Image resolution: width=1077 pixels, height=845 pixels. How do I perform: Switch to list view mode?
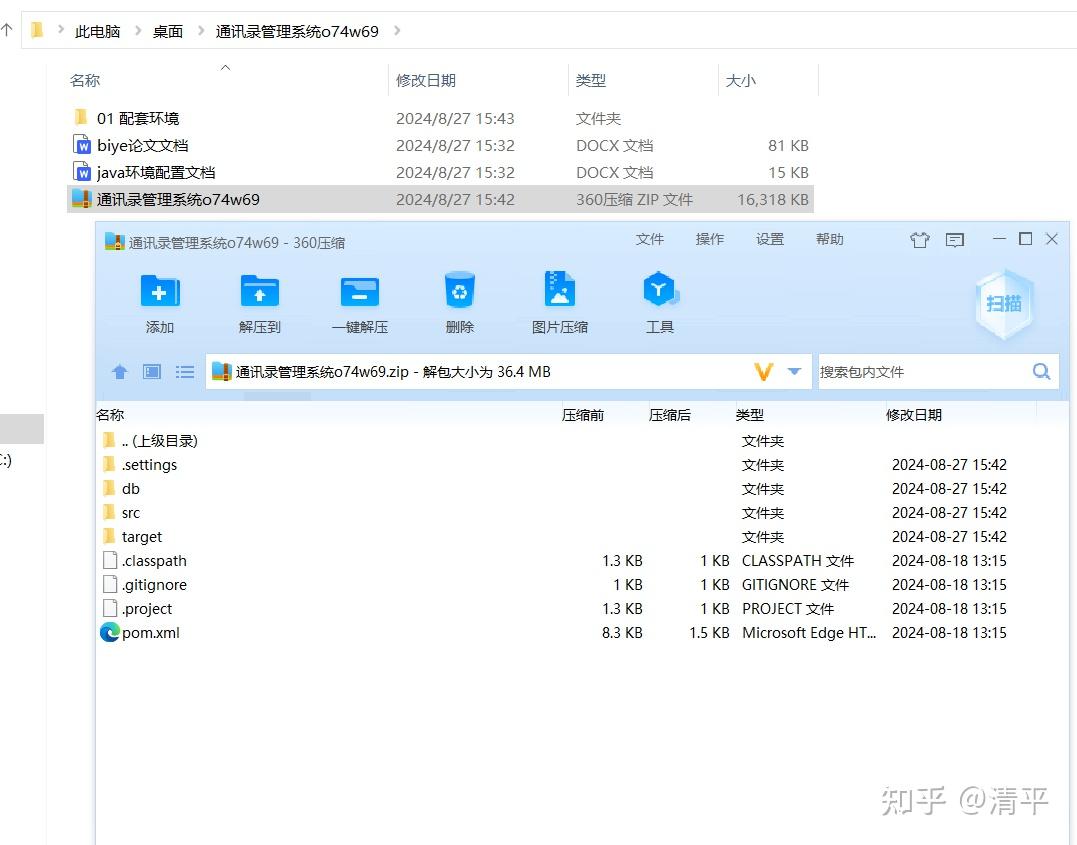[x=185, y=372]
